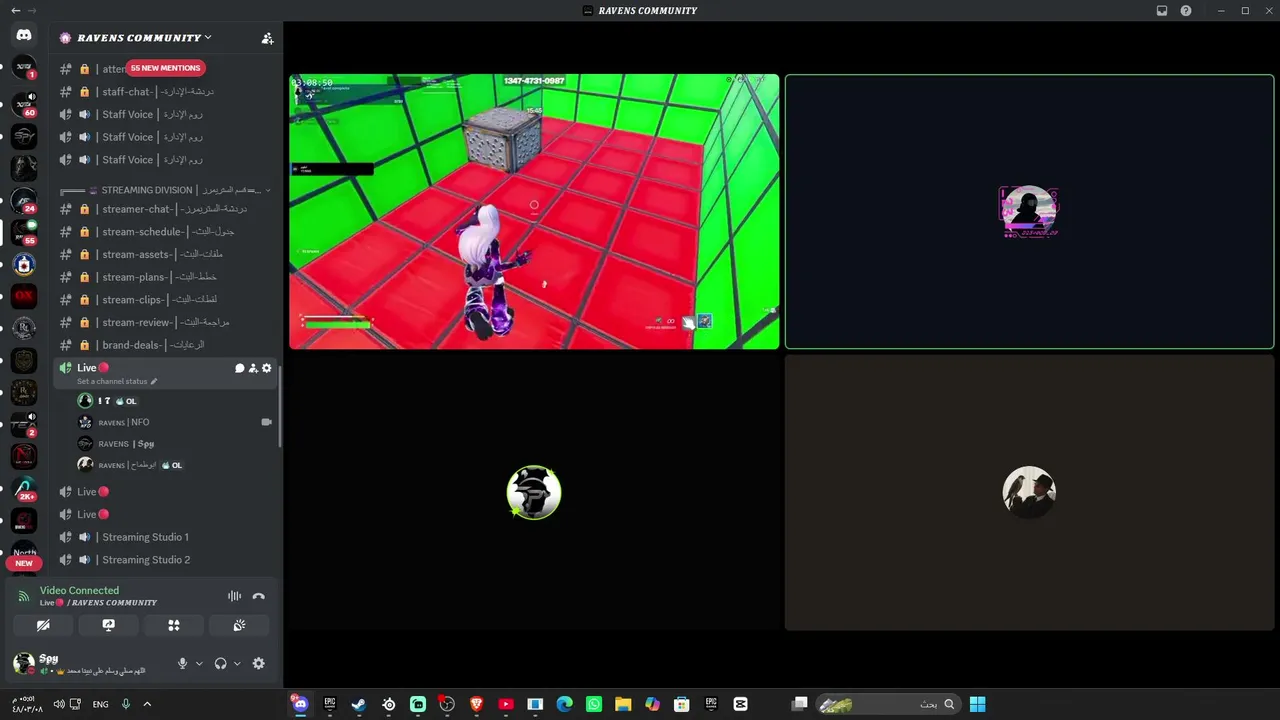Share your screen button

click(x=108, y=625)
